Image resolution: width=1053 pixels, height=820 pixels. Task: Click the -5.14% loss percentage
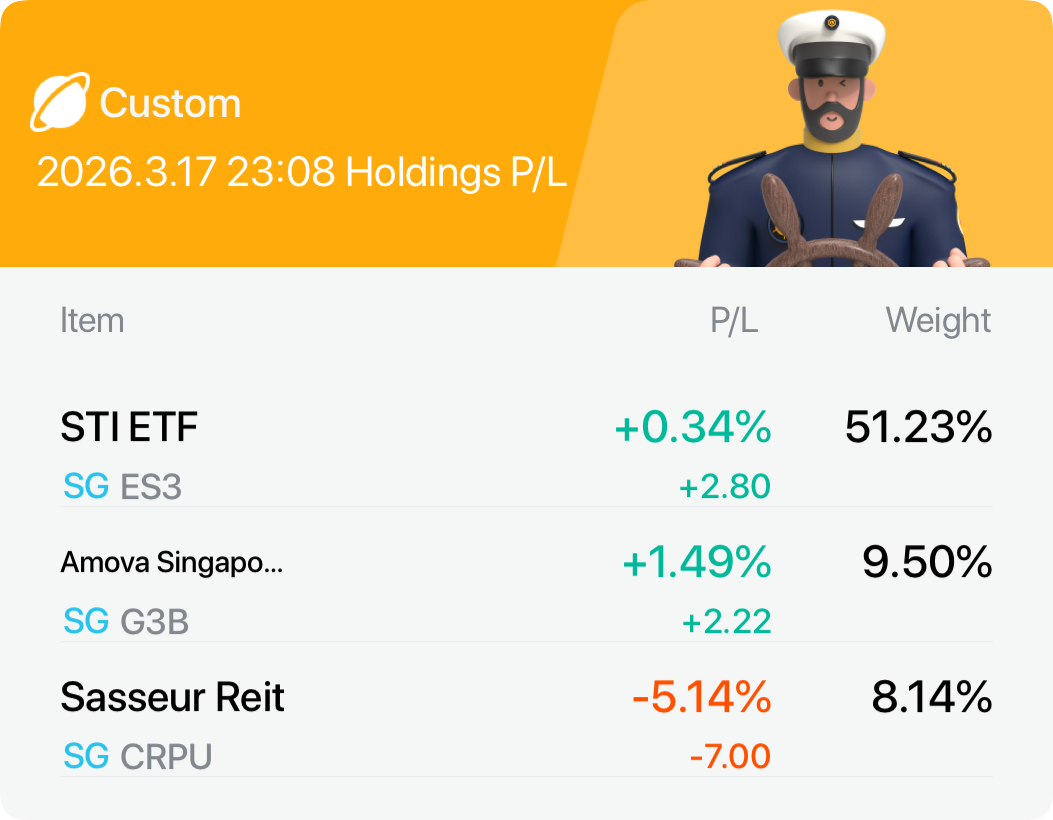point(702,697)
